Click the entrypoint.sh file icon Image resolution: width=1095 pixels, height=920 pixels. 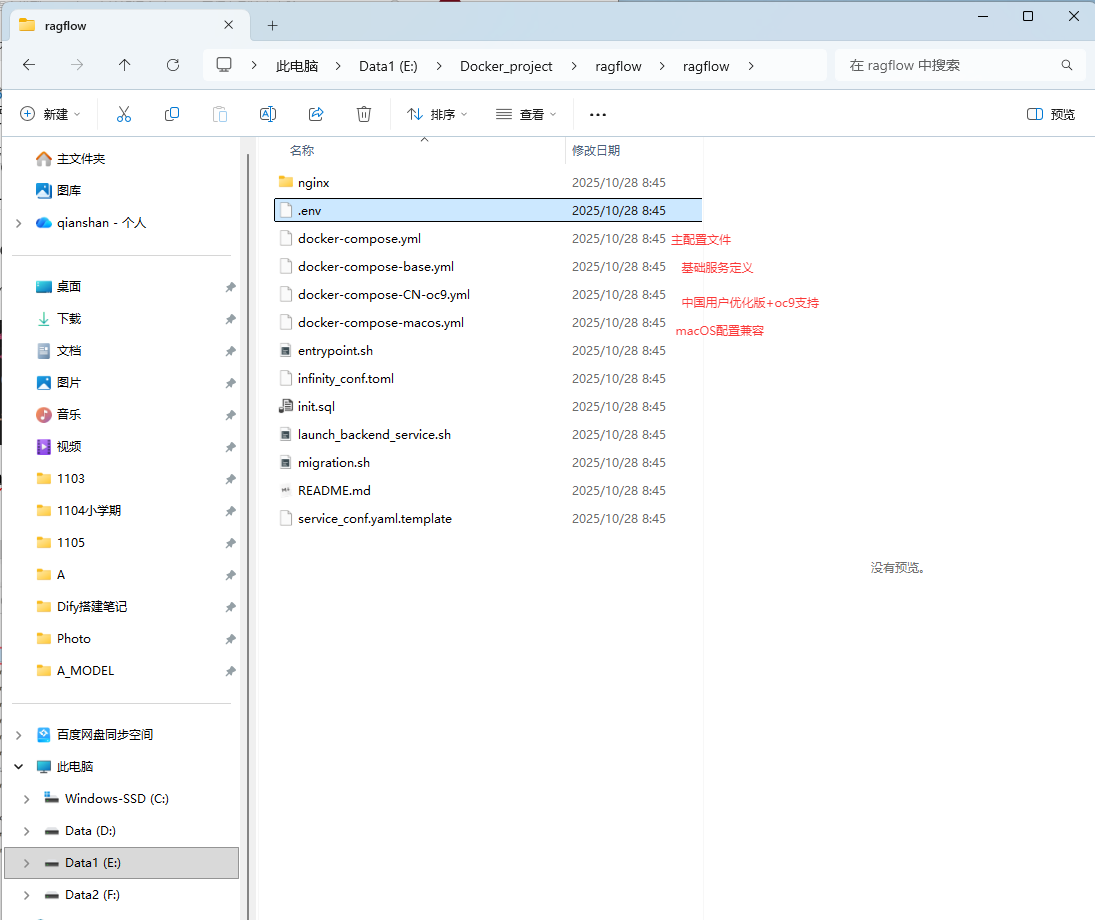[286, 350]
